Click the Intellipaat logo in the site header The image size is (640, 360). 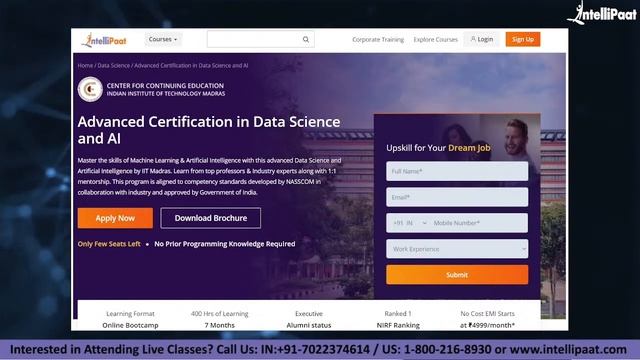[x=104, y=40]
